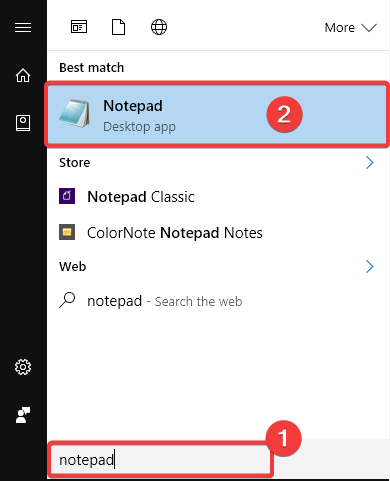Open the Notebook icon in sidebar
This screenshot has height=481, width=390.
(x=23, y=123)
